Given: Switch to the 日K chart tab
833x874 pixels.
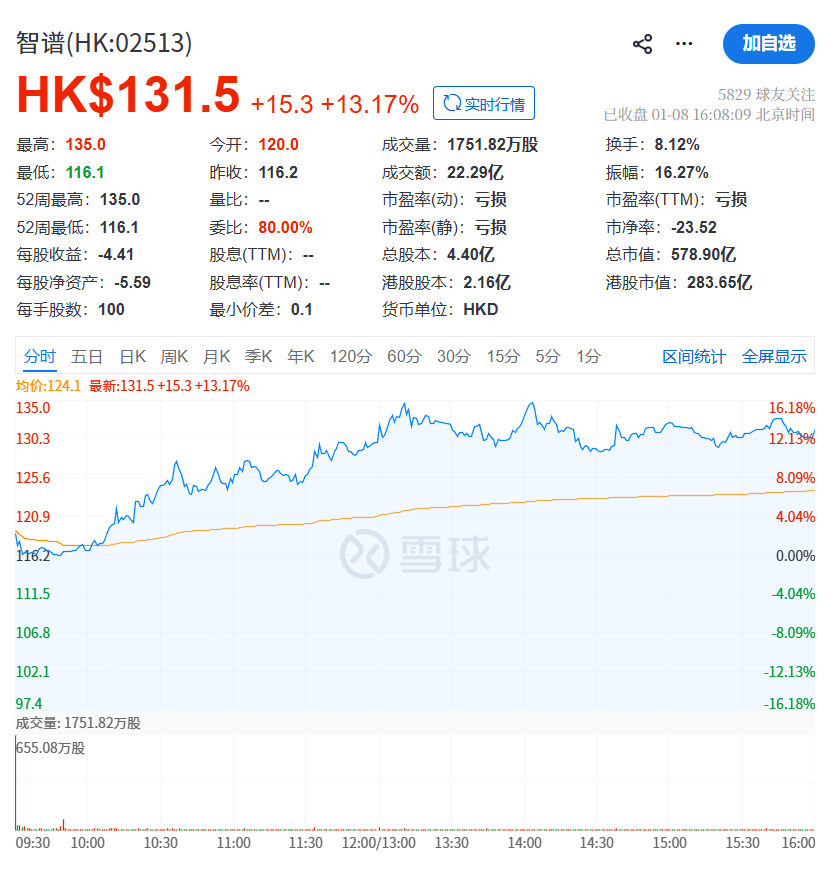Looking at the screenshot, I should coord(133,356).
